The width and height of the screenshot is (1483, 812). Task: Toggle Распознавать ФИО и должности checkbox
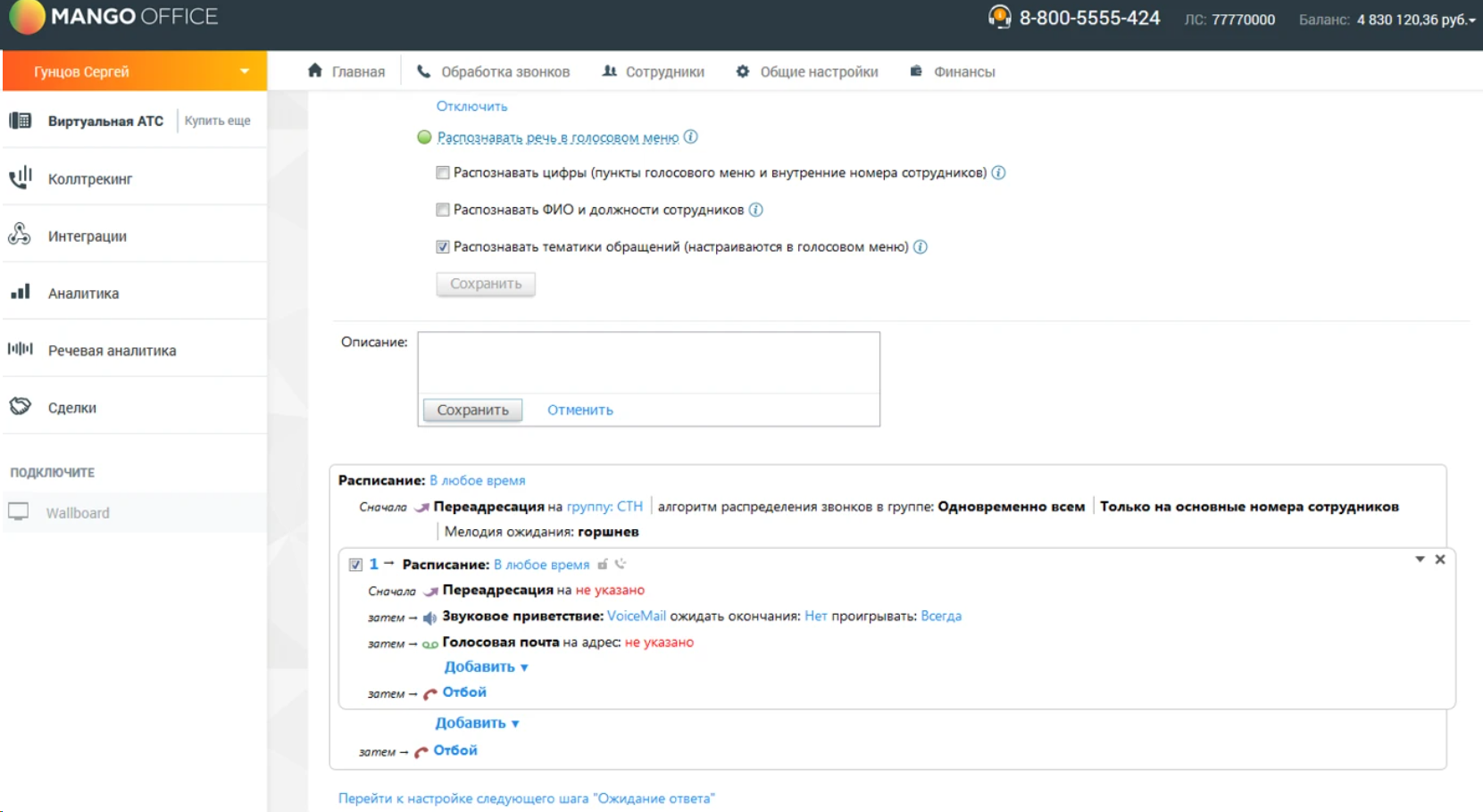[x=443, y=210]
